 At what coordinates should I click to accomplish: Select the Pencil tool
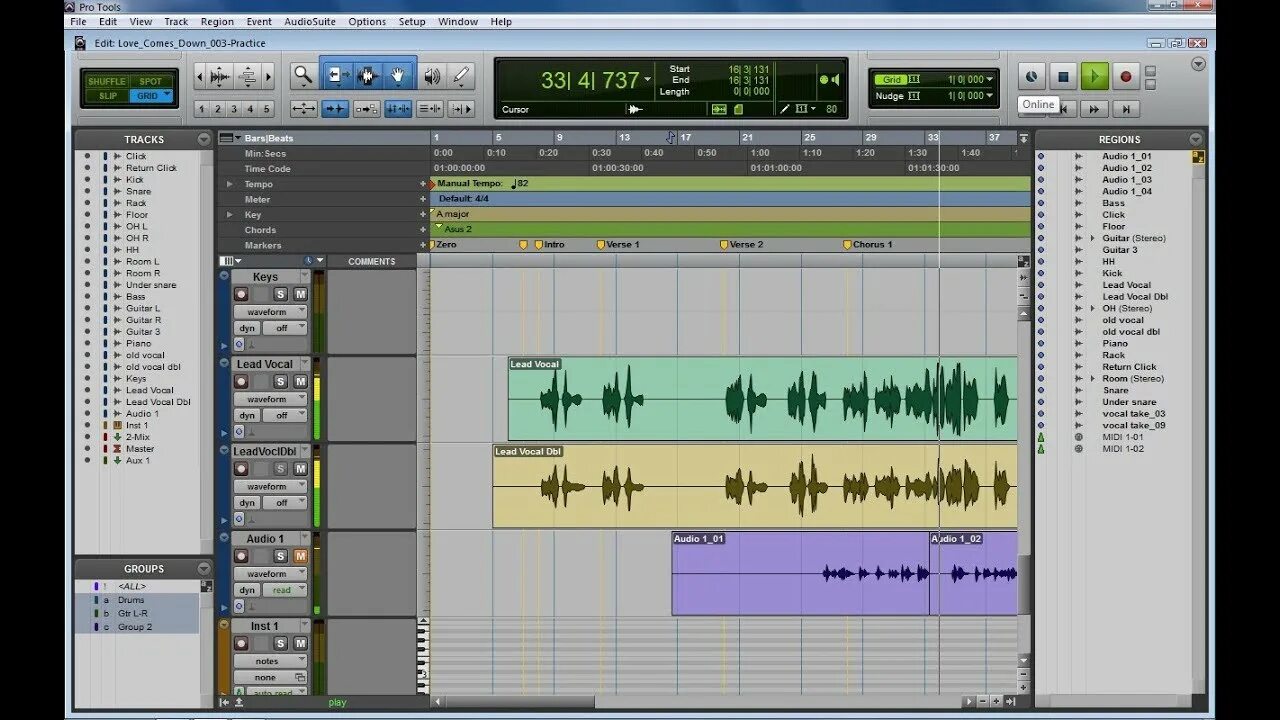(460, 75)
